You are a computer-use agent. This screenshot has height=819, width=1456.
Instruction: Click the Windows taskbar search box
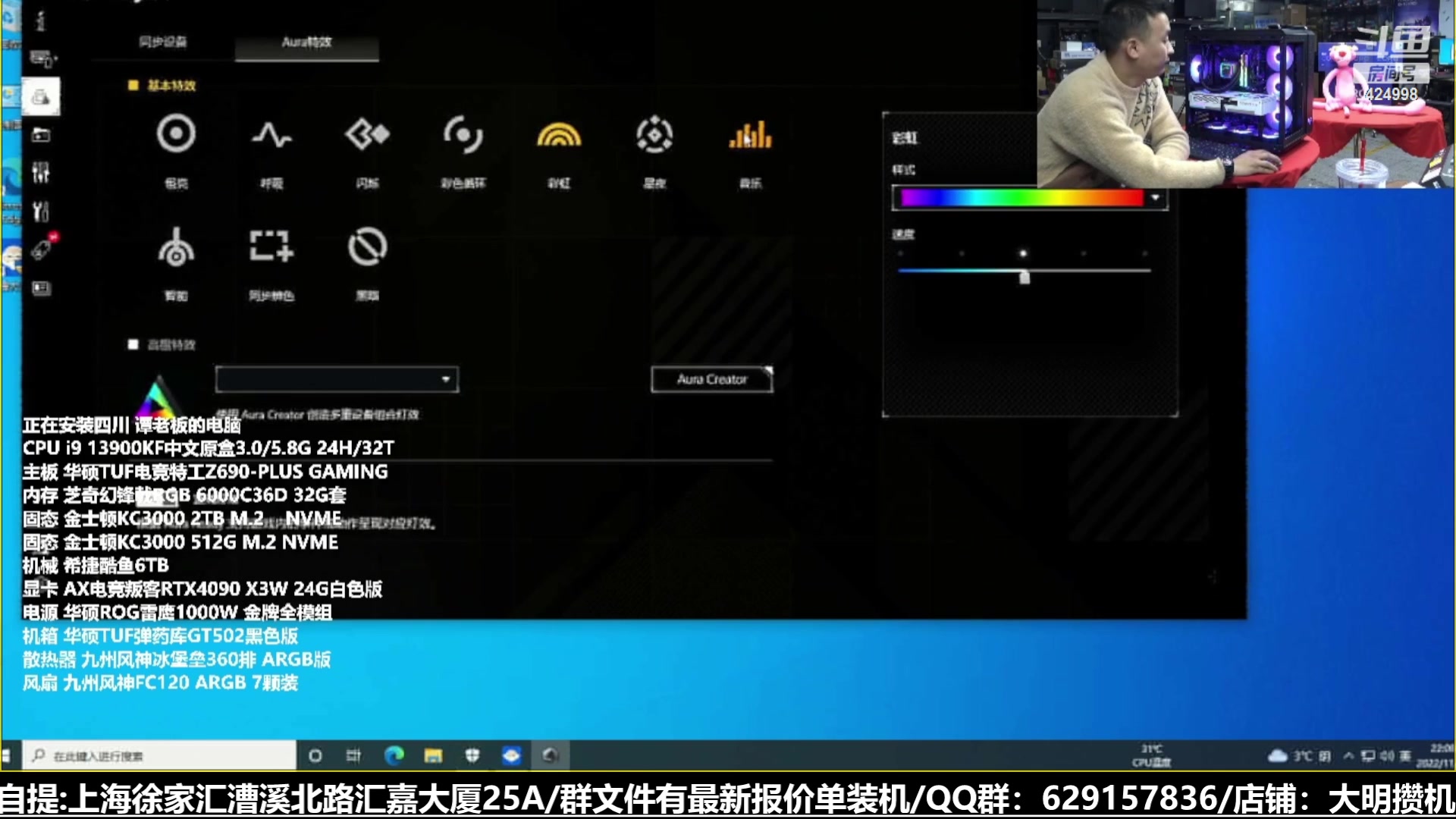[x=159, y=756]
